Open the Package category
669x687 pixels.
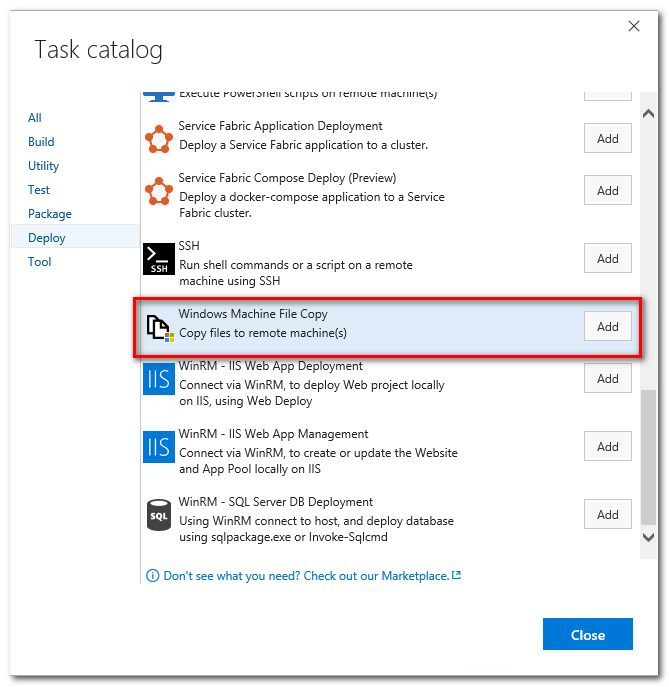[50, 214]
